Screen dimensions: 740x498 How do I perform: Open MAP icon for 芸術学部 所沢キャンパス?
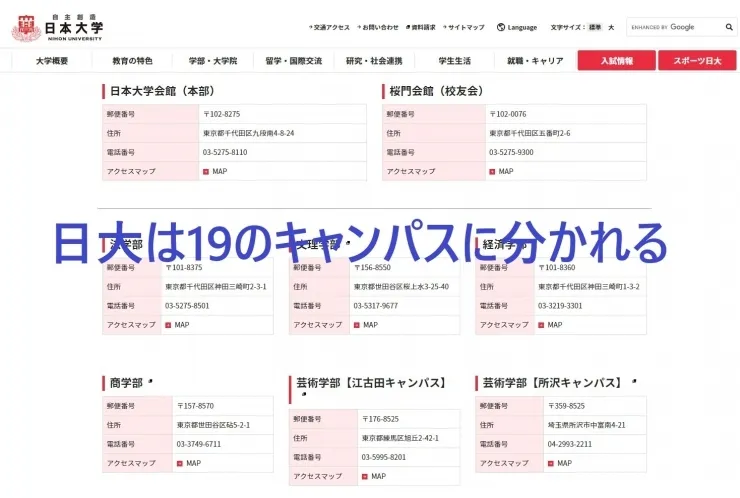pyautogui.click(x=551, y=464)
